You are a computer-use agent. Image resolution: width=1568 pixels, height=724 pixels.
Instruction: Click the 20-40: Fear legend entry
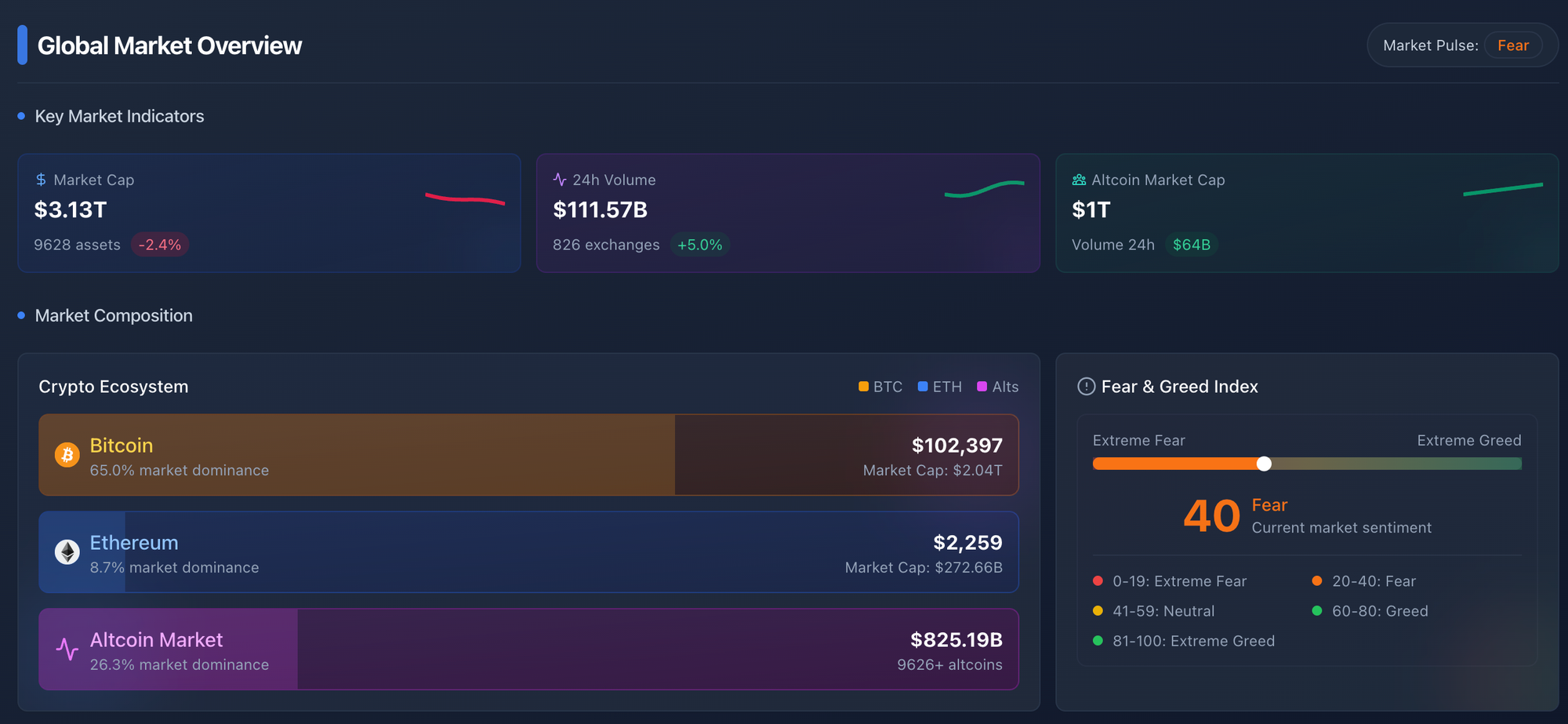click(1364, 581)
